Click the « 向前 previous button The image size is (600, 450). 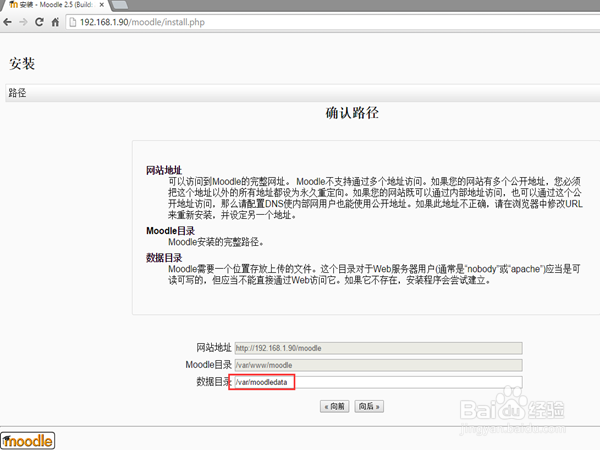point(334,406)
